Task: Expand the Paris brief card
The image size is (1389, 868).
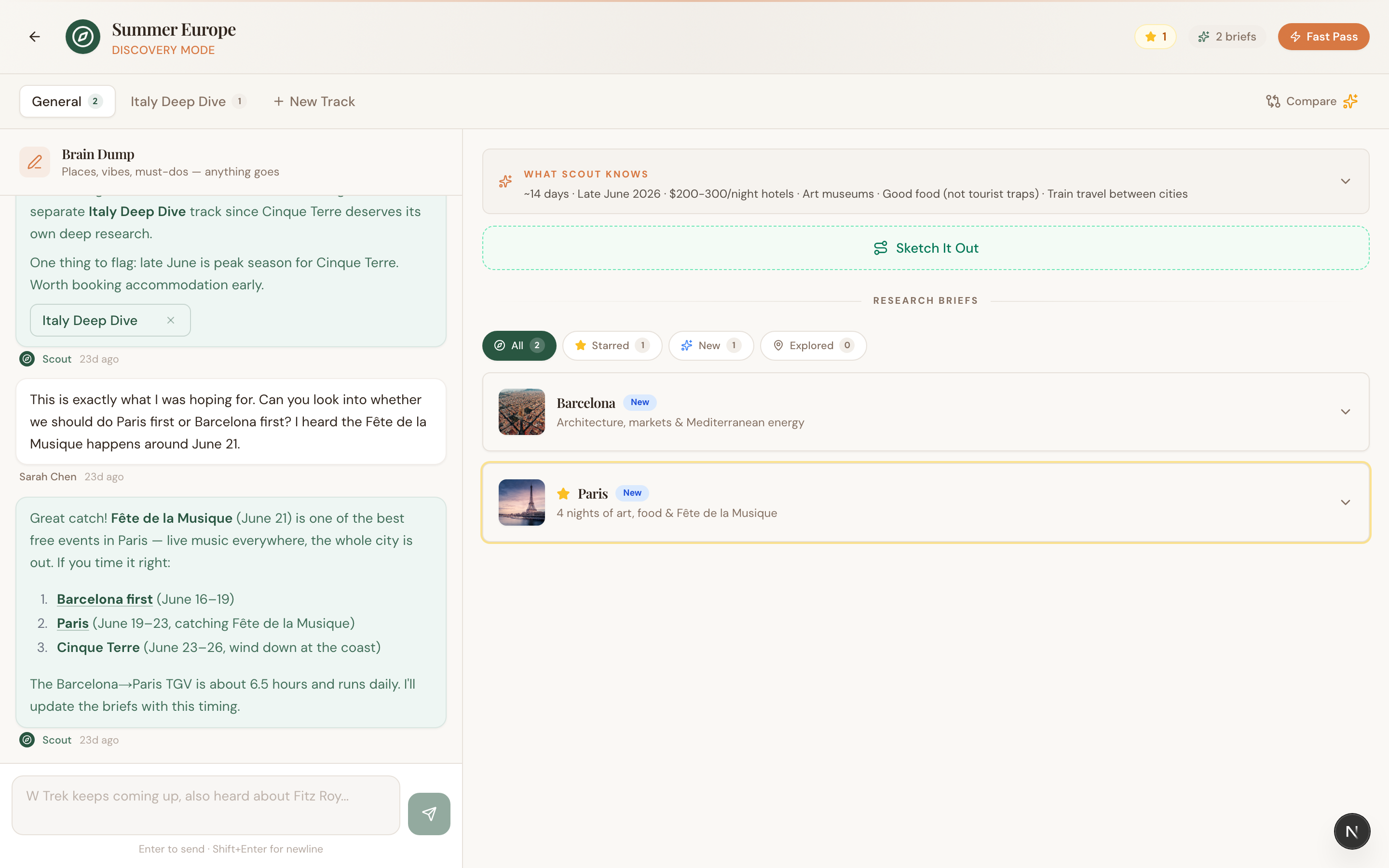Action: coord(1346,502)
